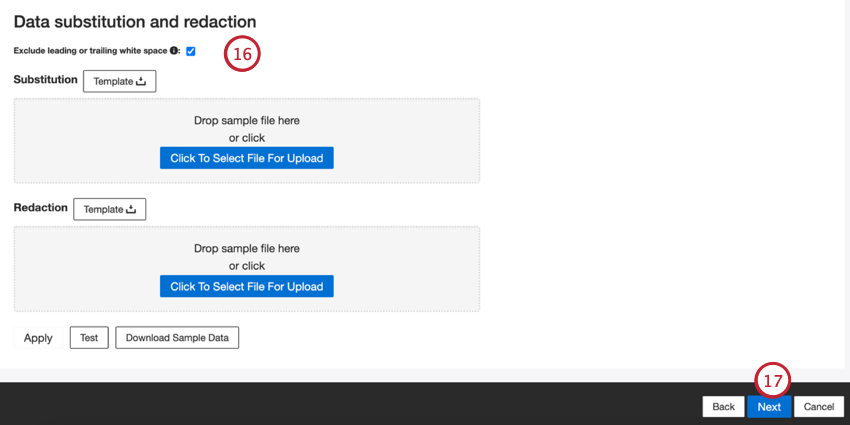
Task: Toggle Exclude leading or trailing white space checkbox
Action: coord(190,51)
